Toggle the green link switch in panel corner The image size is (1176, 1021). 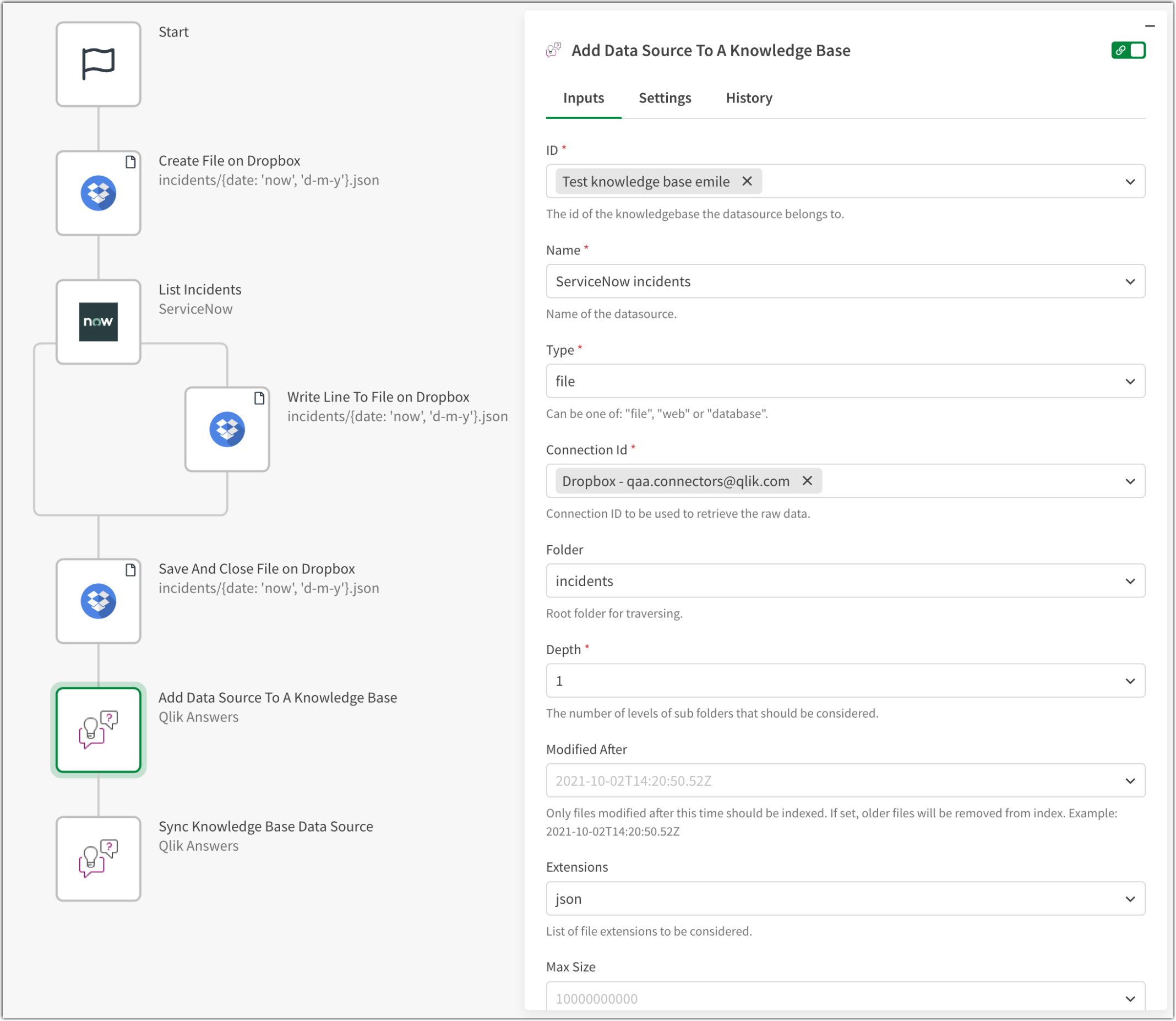click(1129, 50)
